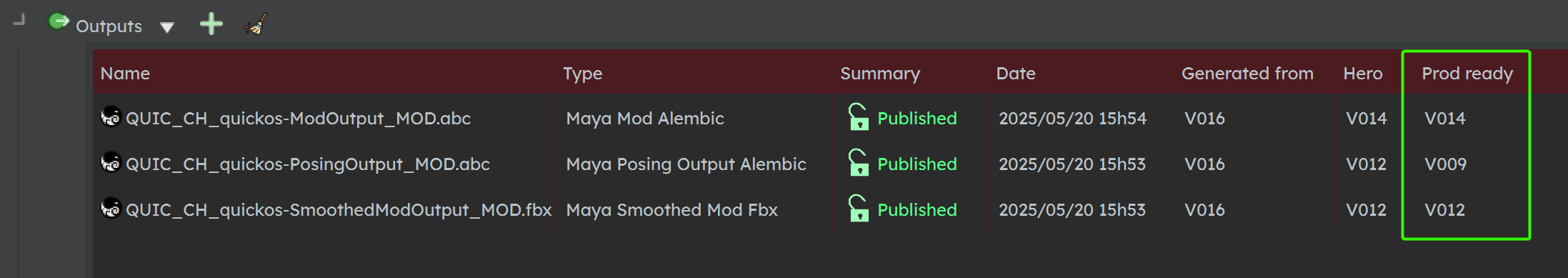The image size is (1568, 278).
Task: Click the unlocked padlock on SmoothedModOutput row
Action: tap(858, 208)
